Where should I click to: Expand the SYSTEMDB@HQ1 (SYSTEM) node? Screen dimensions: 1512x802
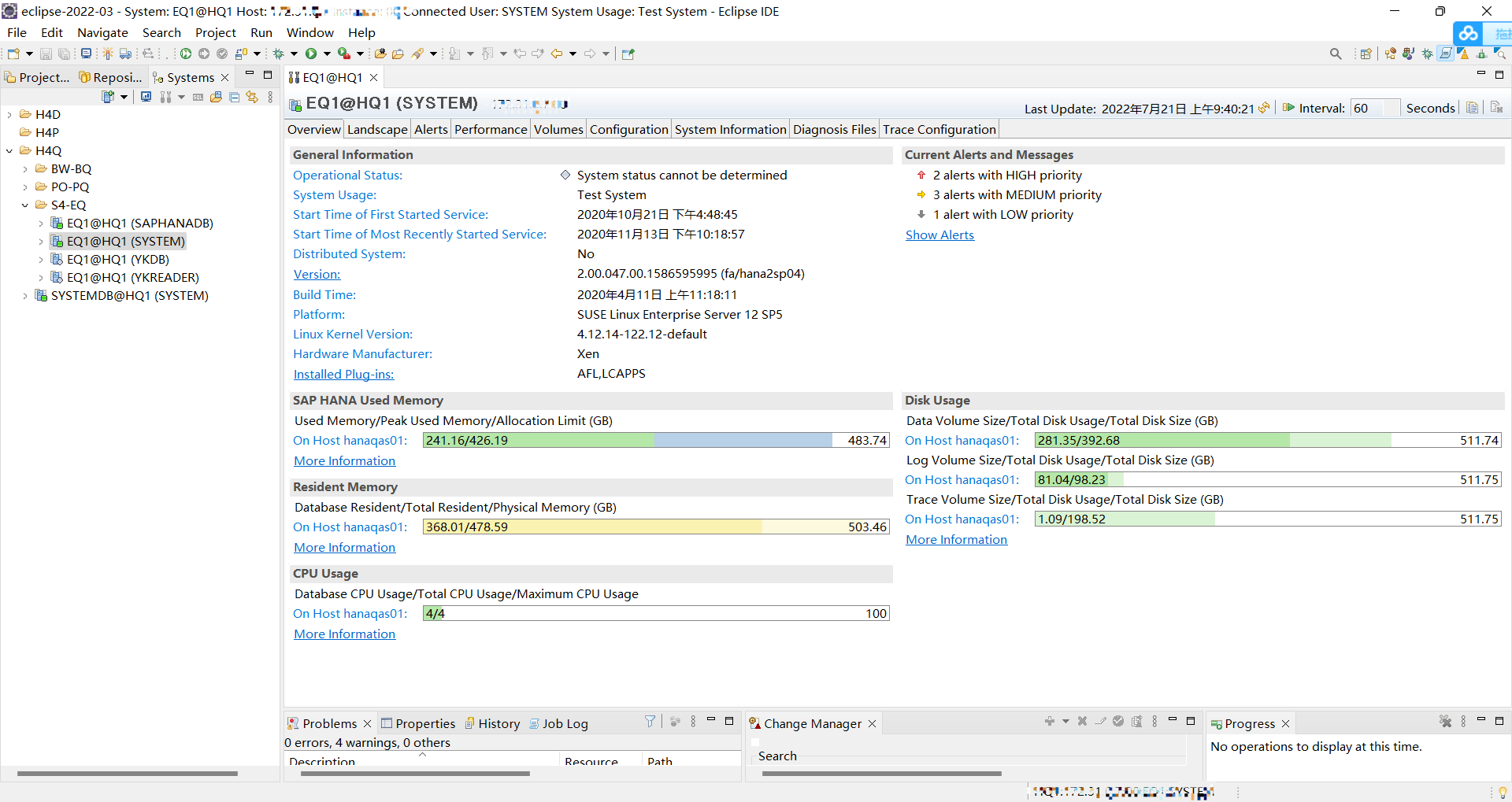pos(25,296)
